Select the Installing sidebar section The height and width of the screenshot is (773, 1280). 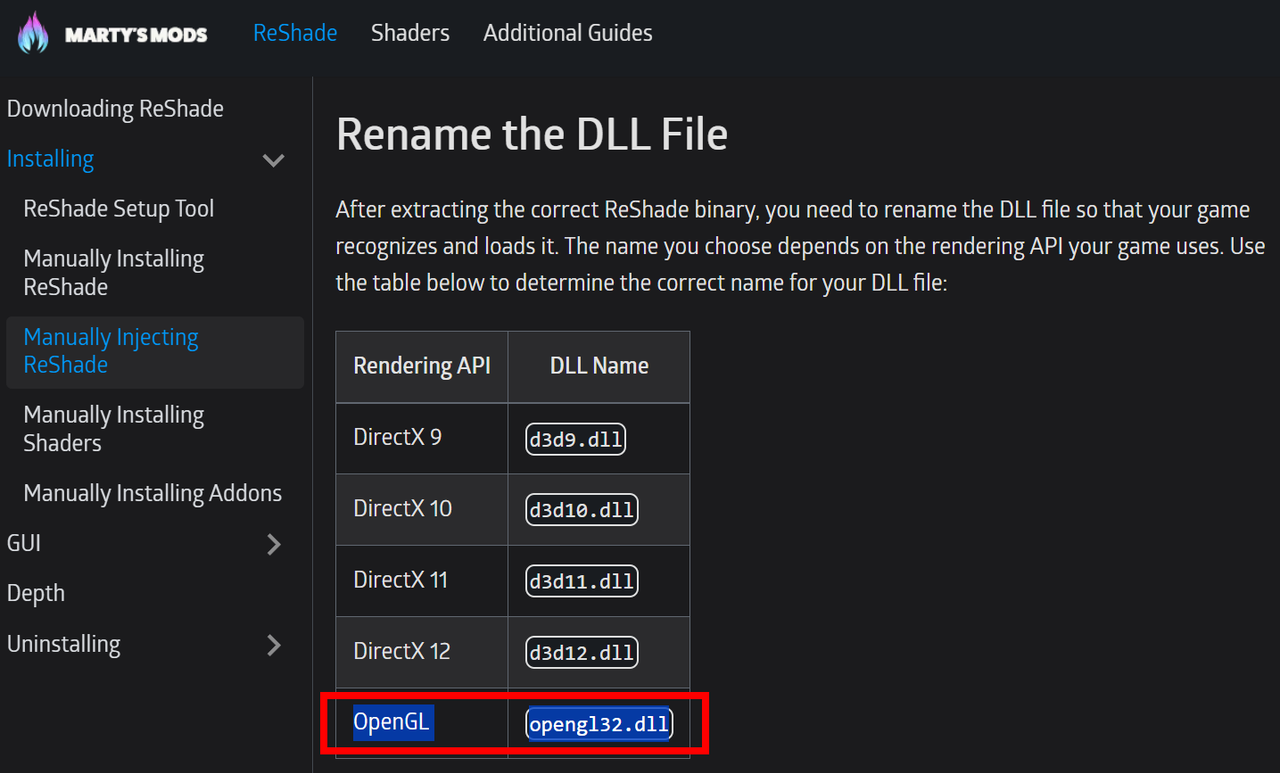(50, 159)
